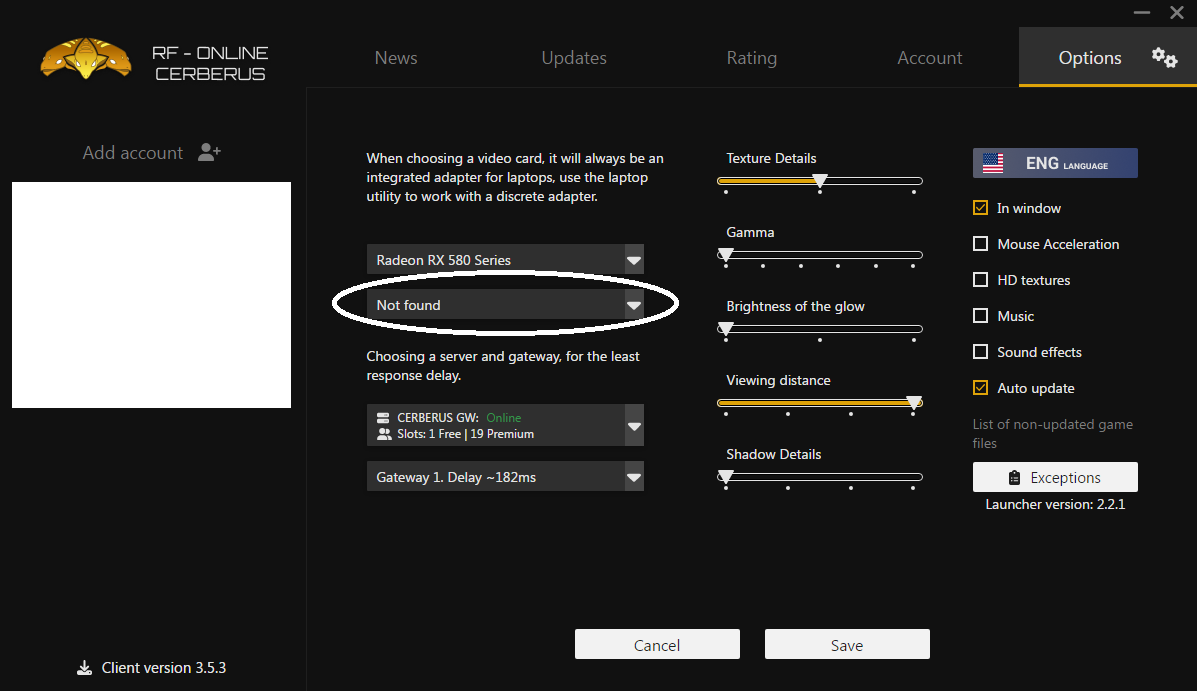Turn on the Music checkbox
Viewport: 1197px width, 691px height.
coord(980,315)
